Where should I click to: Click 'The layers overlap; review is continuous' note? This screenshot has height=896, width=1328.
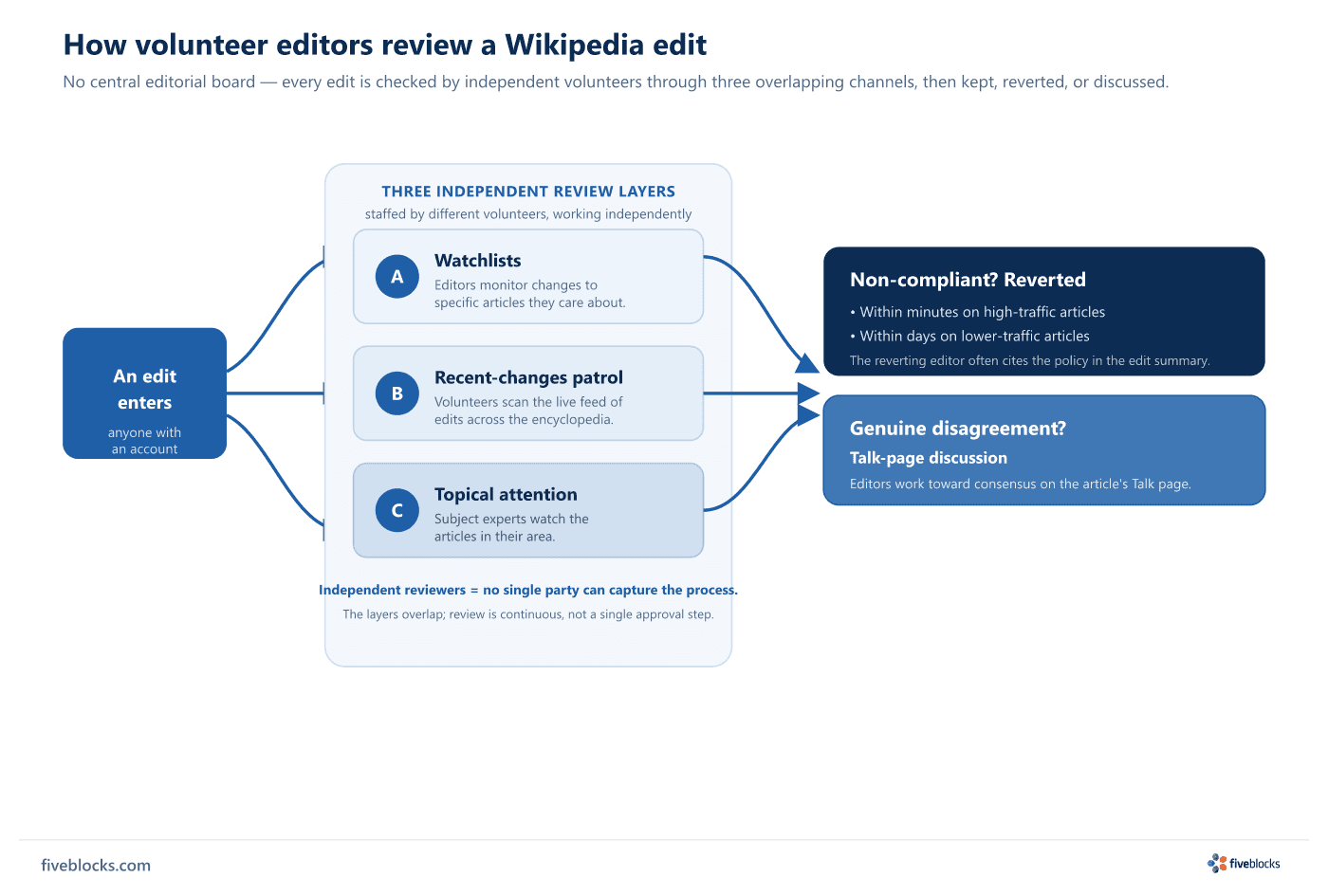click(528, 614)
